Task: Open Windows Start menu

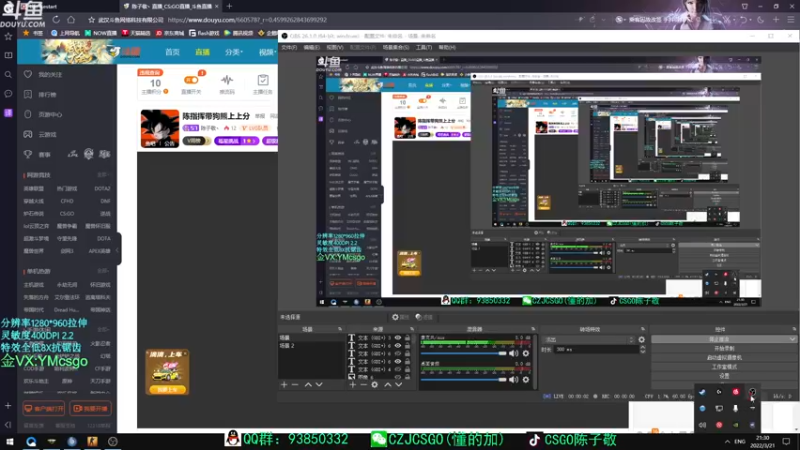Action: tap(10, 441)
